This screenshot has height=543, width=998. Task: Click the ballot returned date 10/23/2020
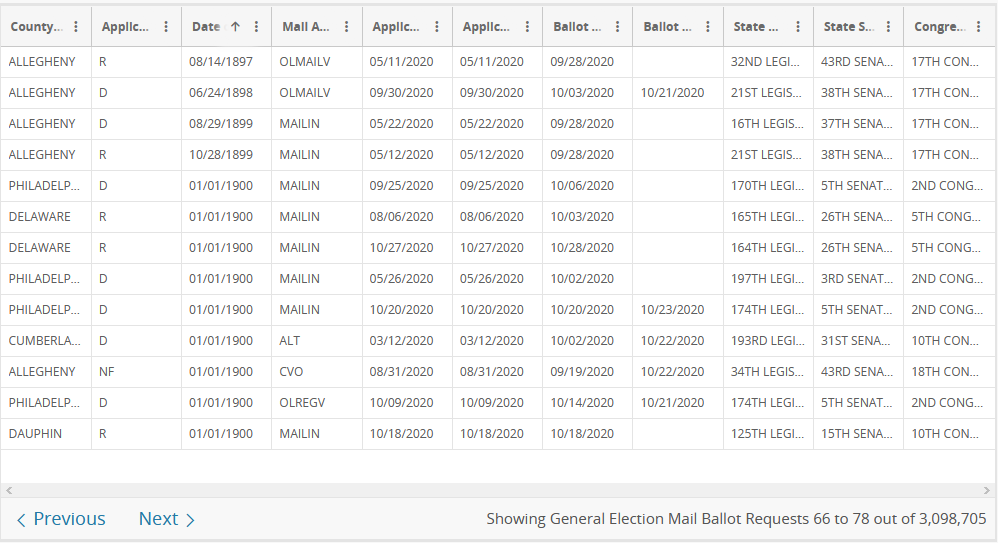coord(678,310)
